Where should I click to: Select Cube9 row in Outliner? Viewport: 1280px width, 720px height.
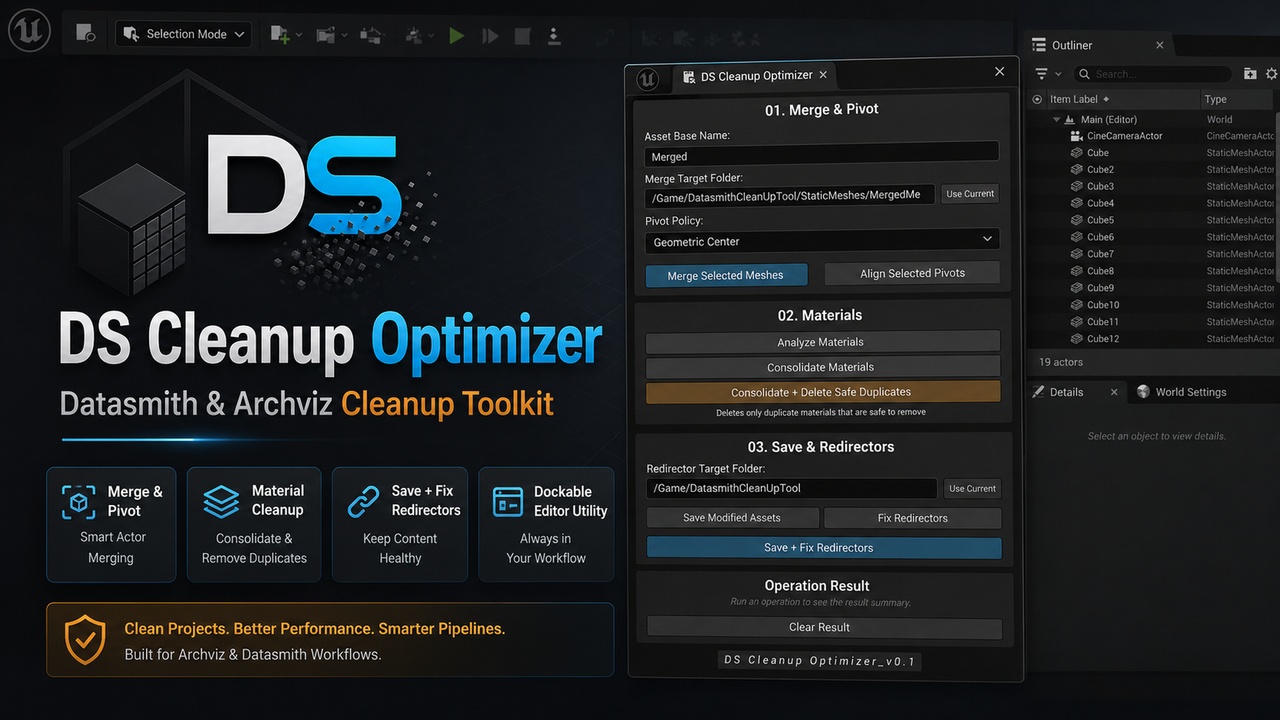(x=1151, y=288)
